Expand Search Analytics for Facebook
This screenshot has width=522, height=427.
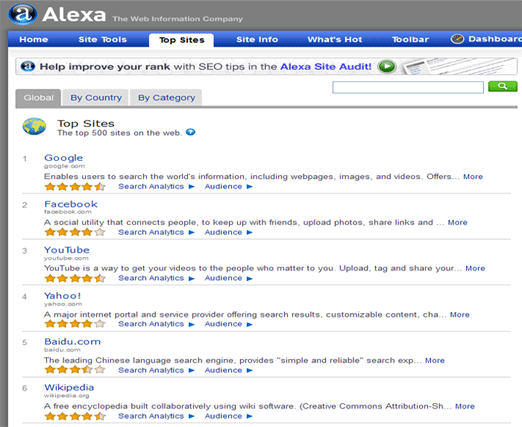(156, 232)
